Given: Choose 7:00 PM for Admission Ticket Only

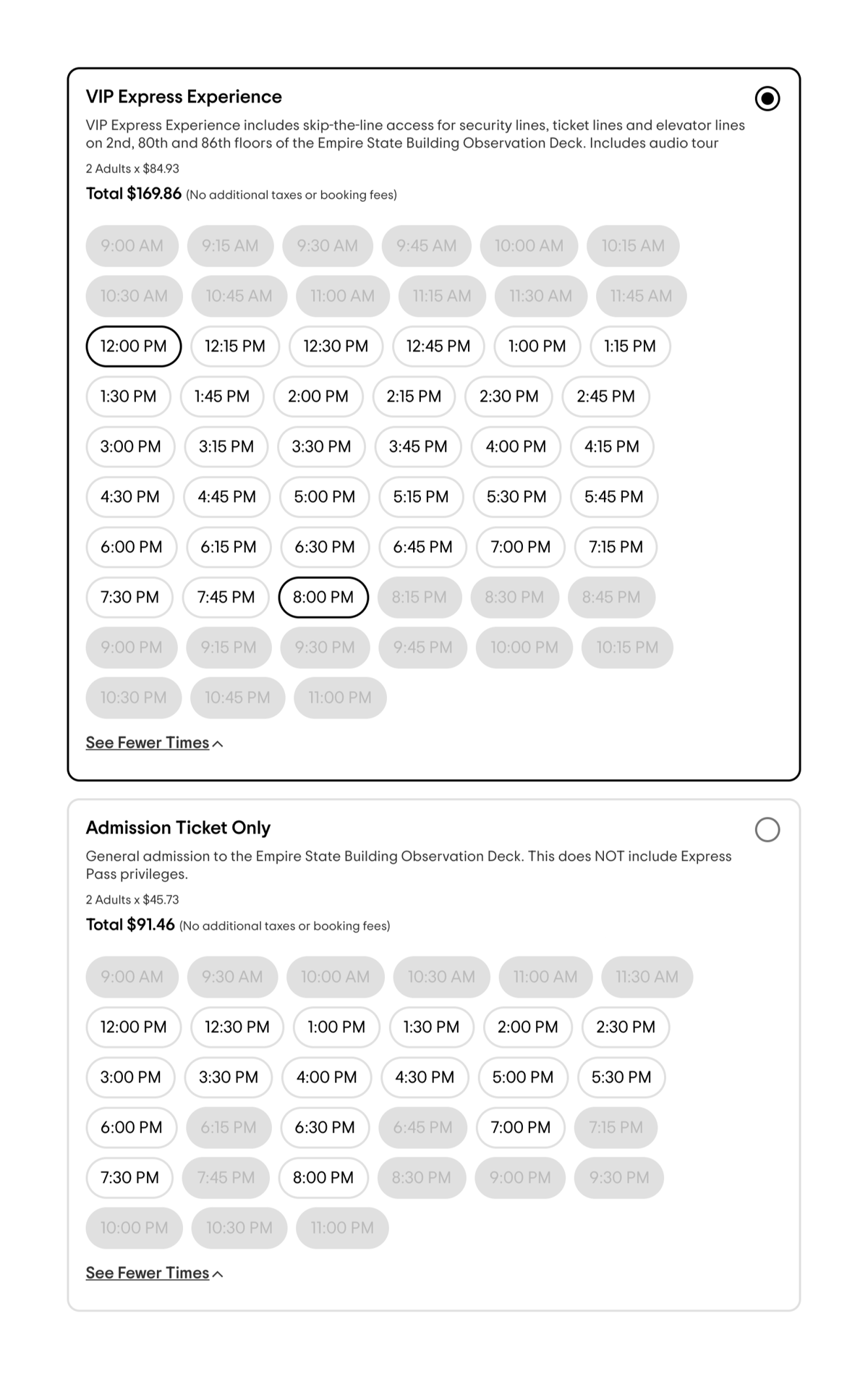Looking at the screenshot, I should (519, 1127).
